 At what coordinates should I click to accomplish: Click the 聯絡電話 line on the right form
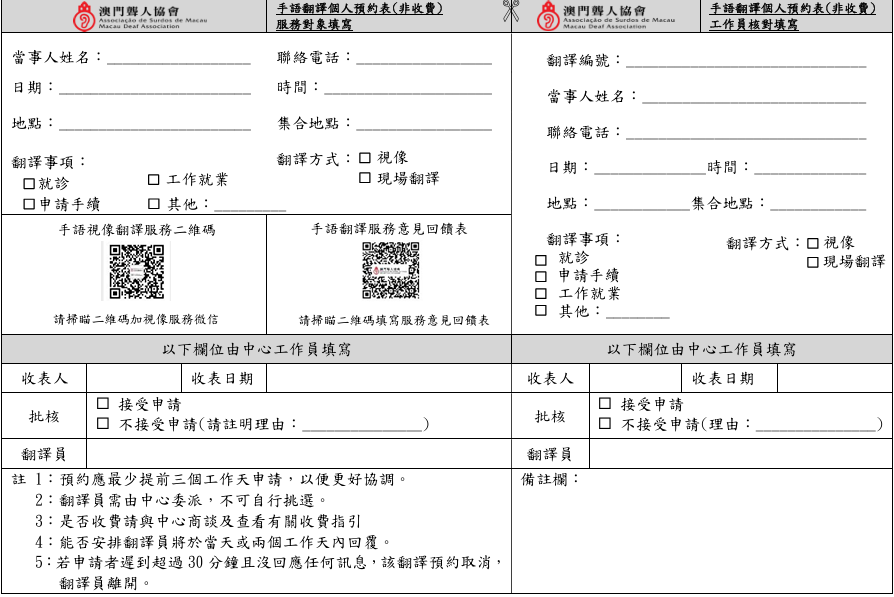pos(745,135)
